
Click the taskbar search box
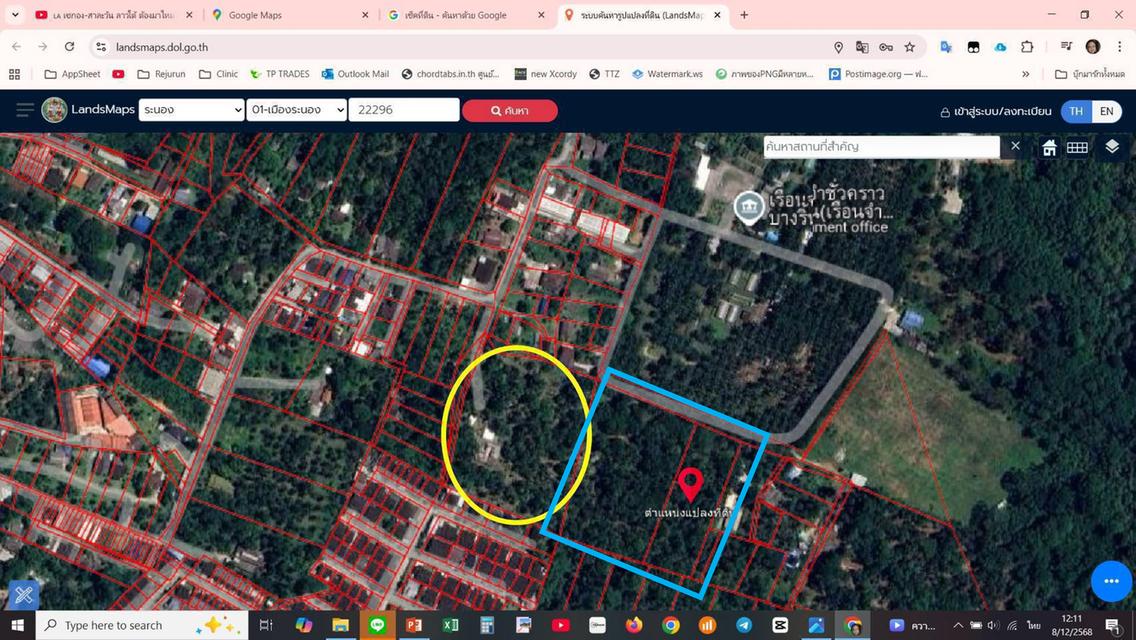(x=141, y=625)
